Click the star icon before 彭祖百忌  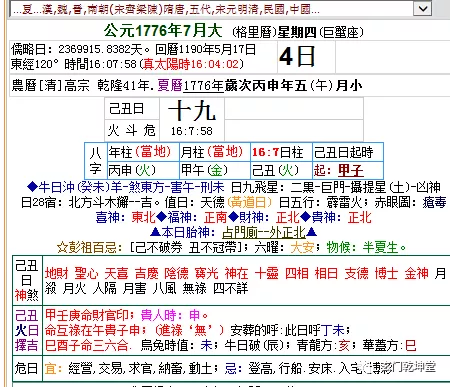coord(62,248)
